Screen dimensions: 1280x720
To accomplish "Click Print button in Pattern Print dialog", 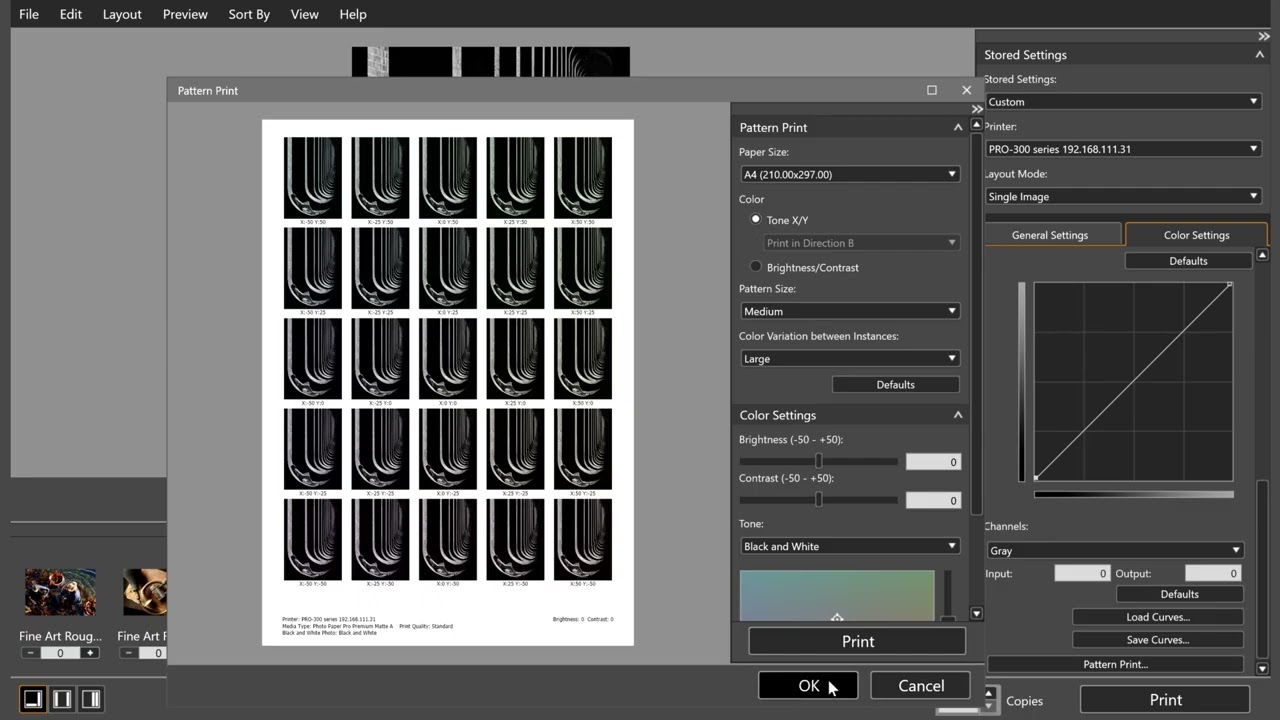I will pos(857,641).
